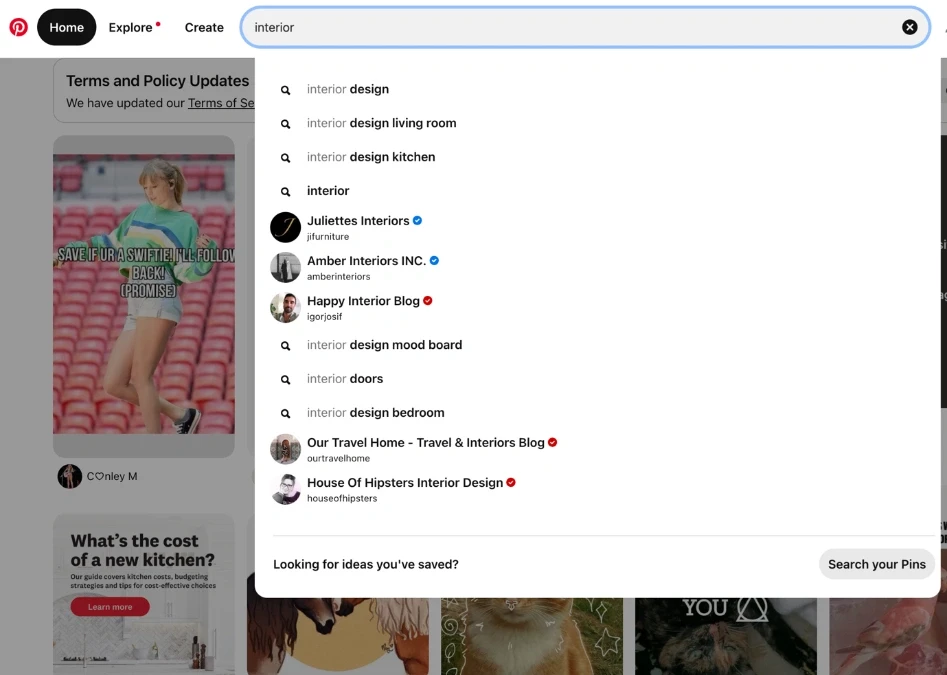This screenshot has width=947, height=675.
Task: Open the Swiftie pin thumbnail
Action: [144, 295]
